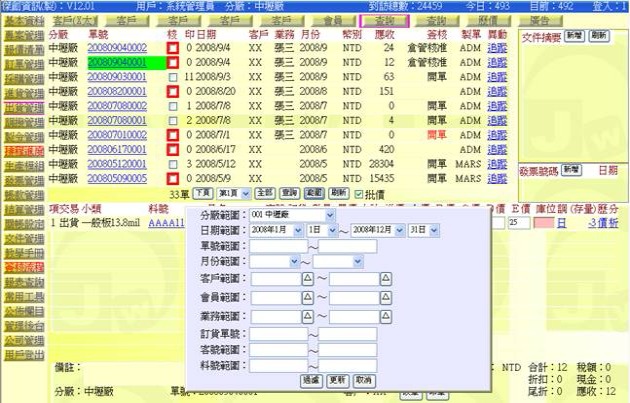The height and width of the screenshot is (403, 630).
Task: Open lookup icon beside first 會員範圍 field
Action: click(x=307, y=297)
